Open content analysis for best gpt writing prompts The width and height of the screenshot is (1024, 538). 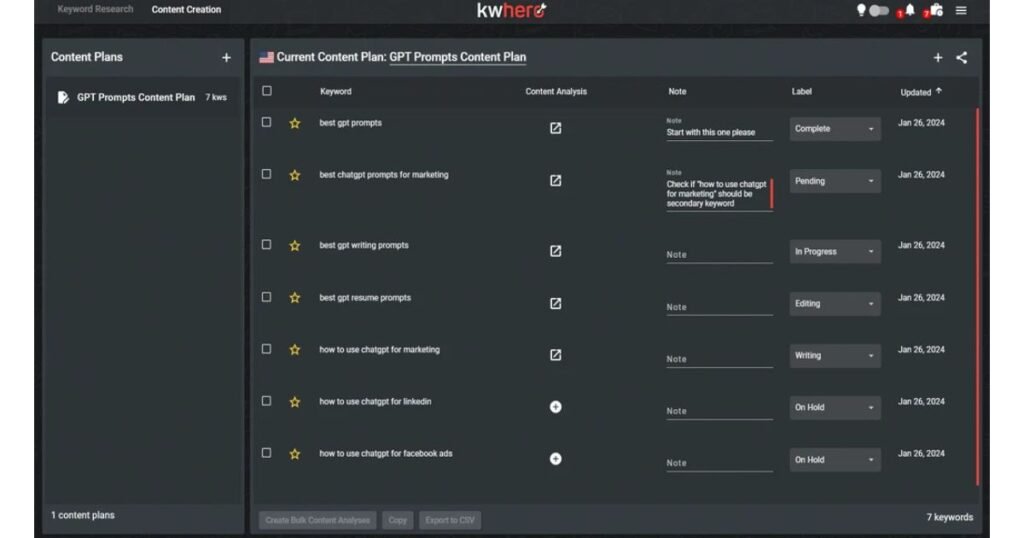(x=555, y=251)
